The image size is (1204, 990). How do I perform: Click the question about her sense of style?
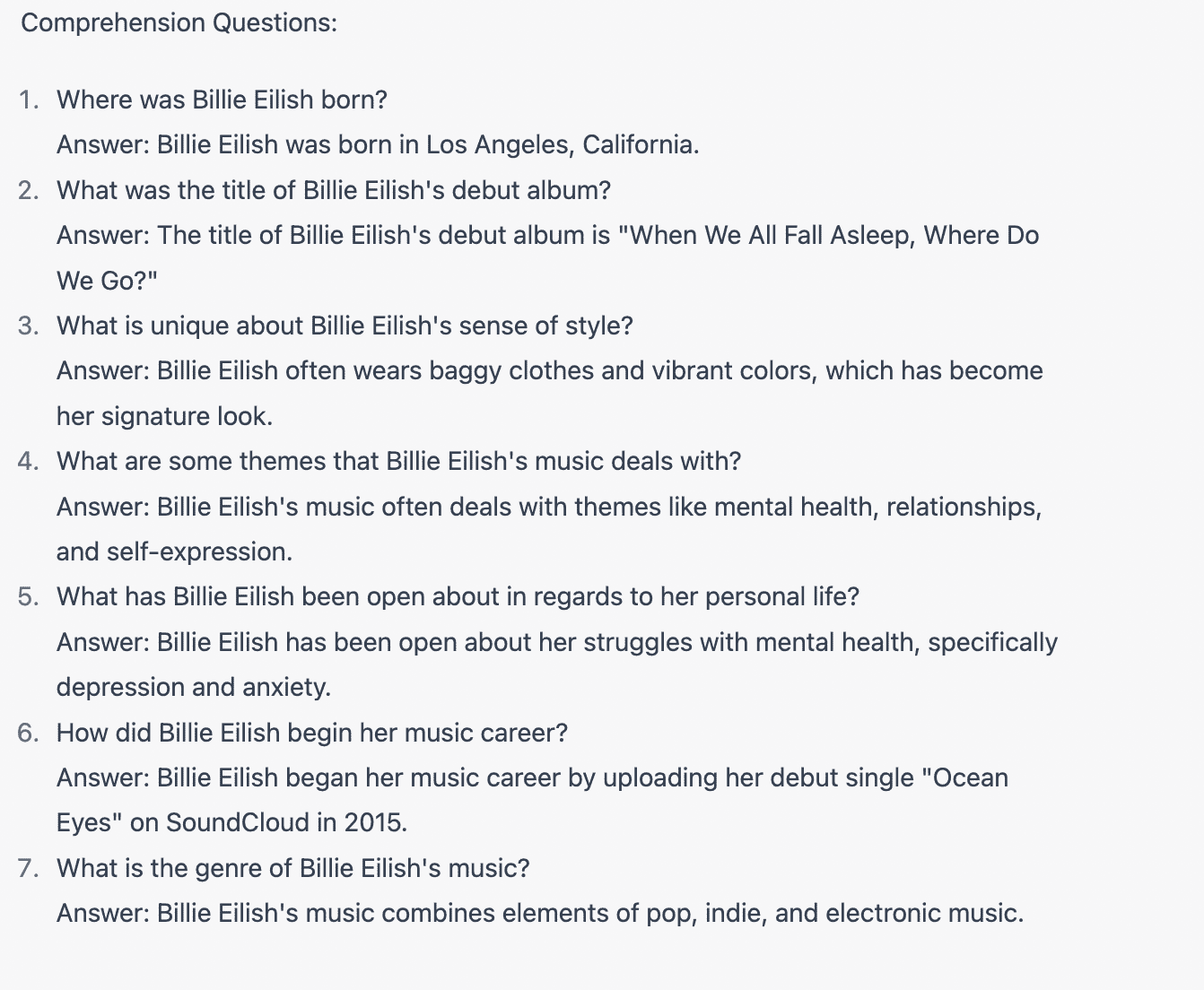click(345, 326)
